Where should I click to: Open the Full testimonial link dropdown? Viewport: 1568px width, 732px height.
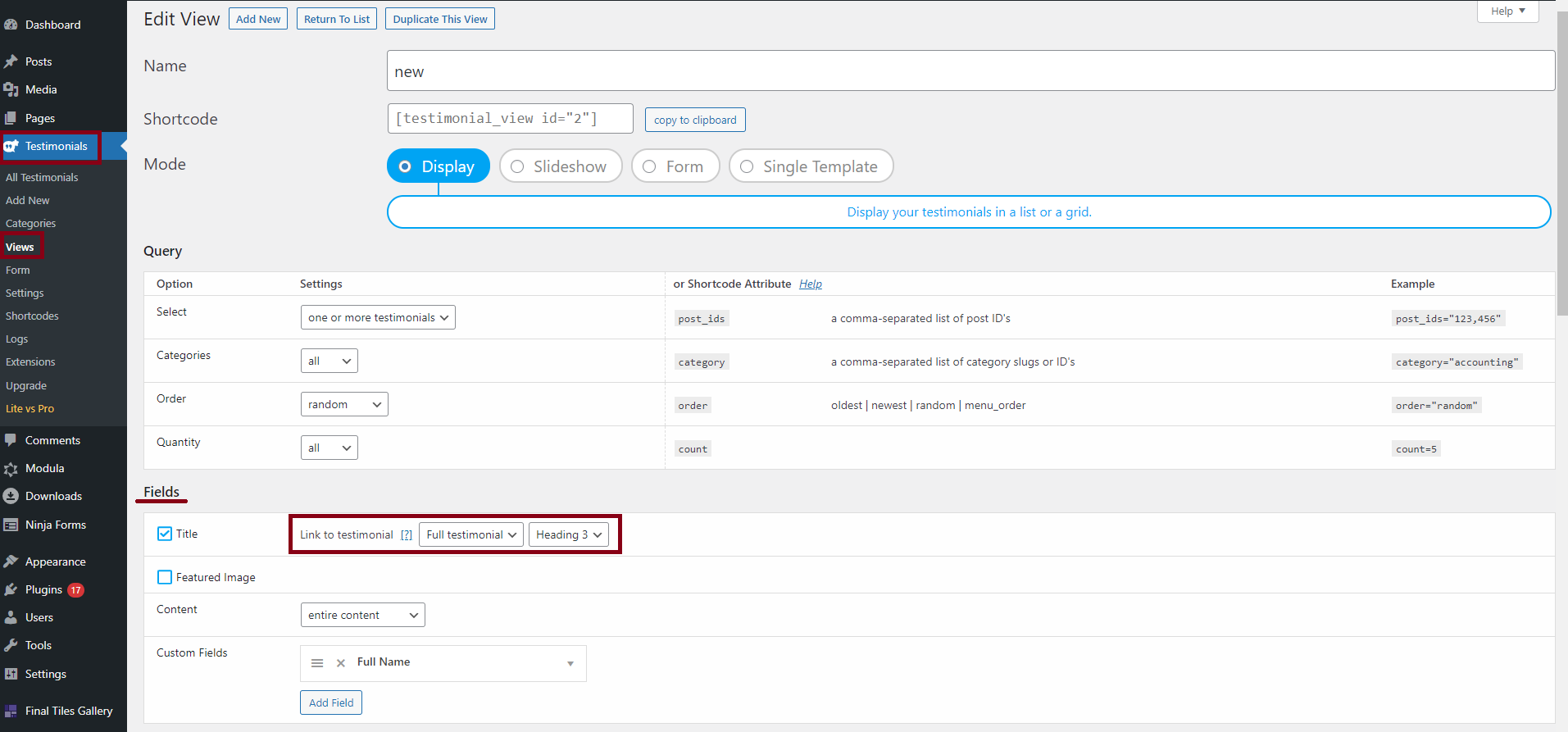click(x=471, y=534)
